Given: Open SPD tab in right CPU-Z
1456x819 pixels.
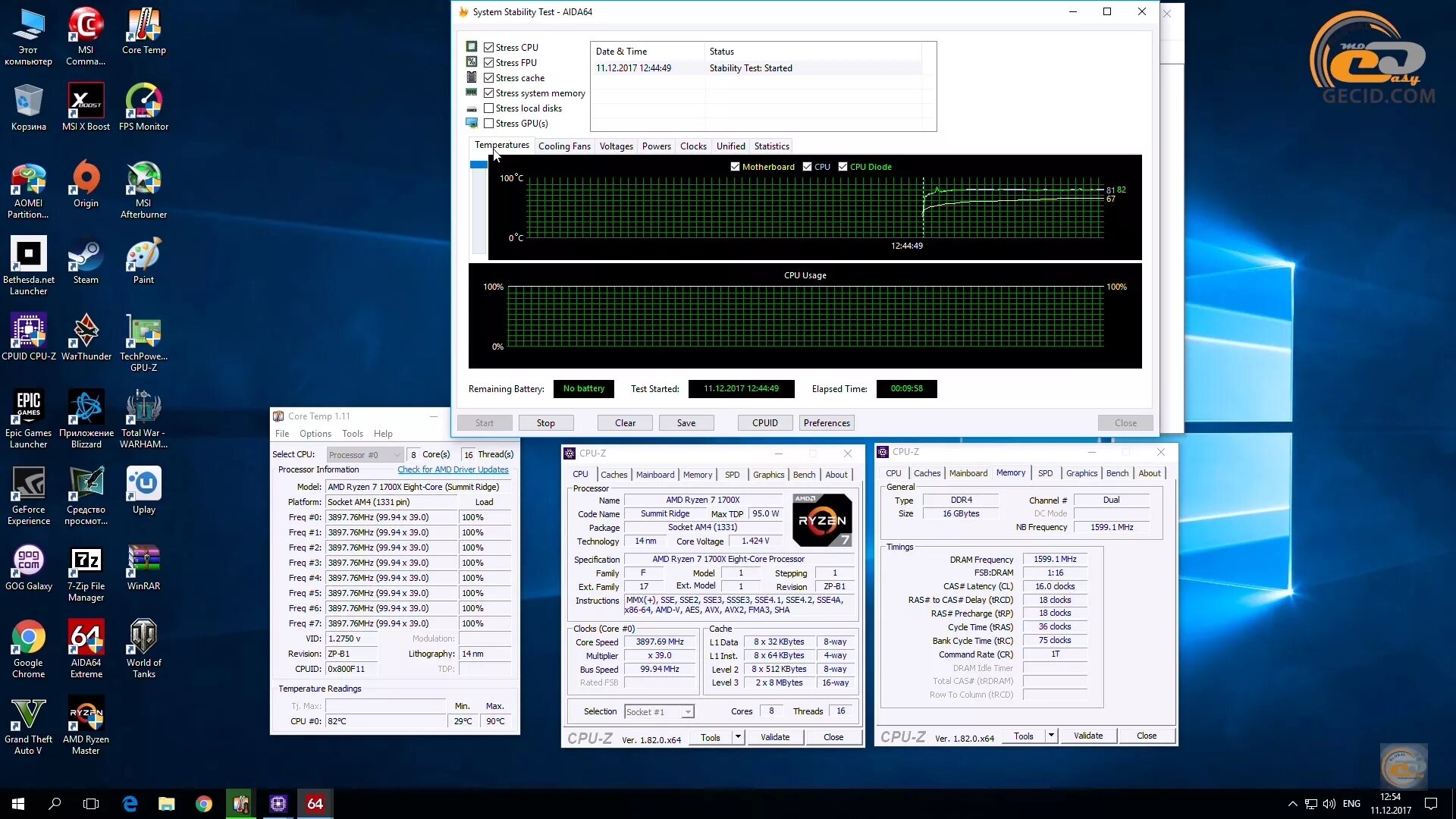Looking at the screenshot, I should pyautogui.click(x=1045, y=472).
